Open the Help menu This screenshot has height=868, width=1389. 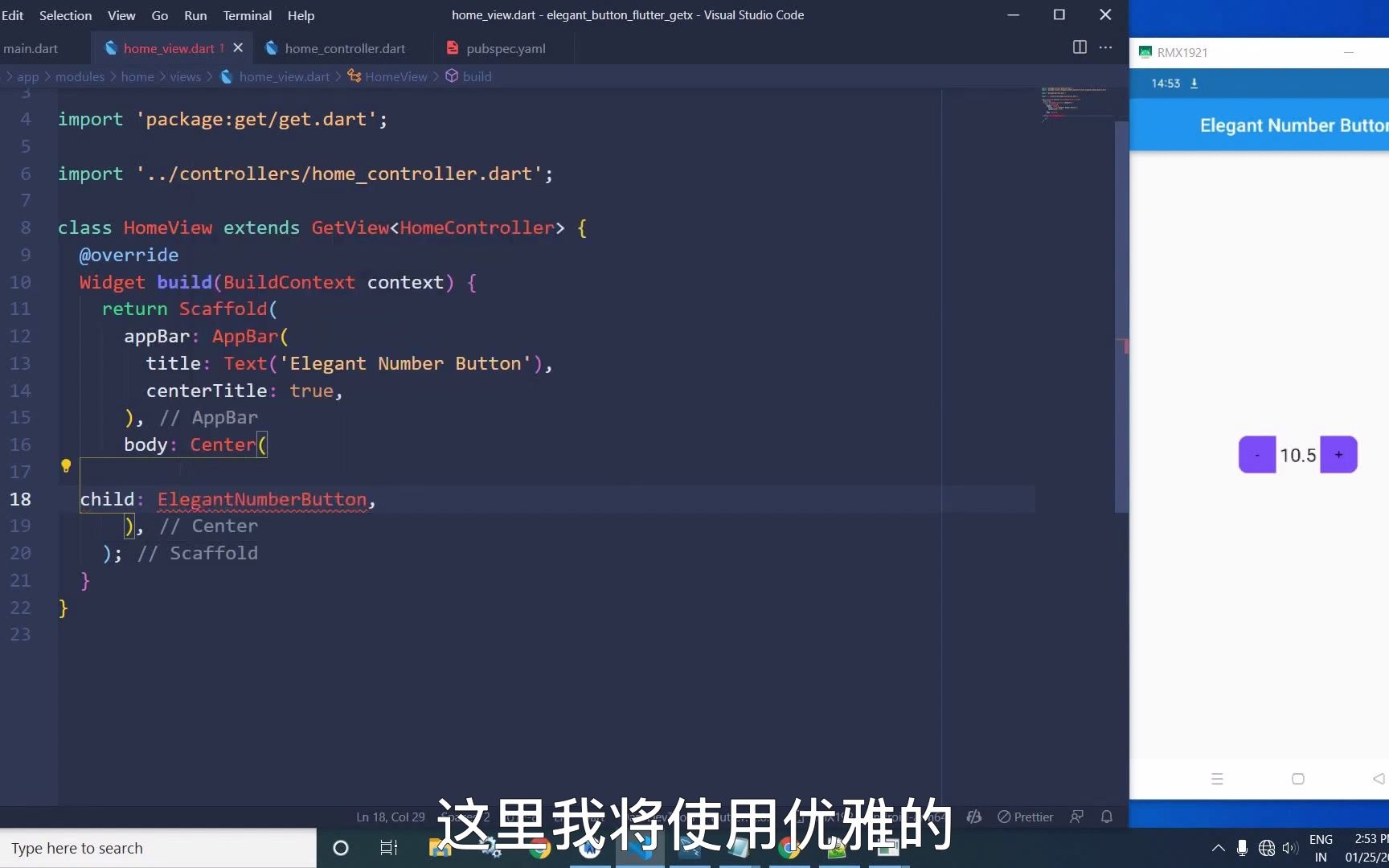pos(301,15)
